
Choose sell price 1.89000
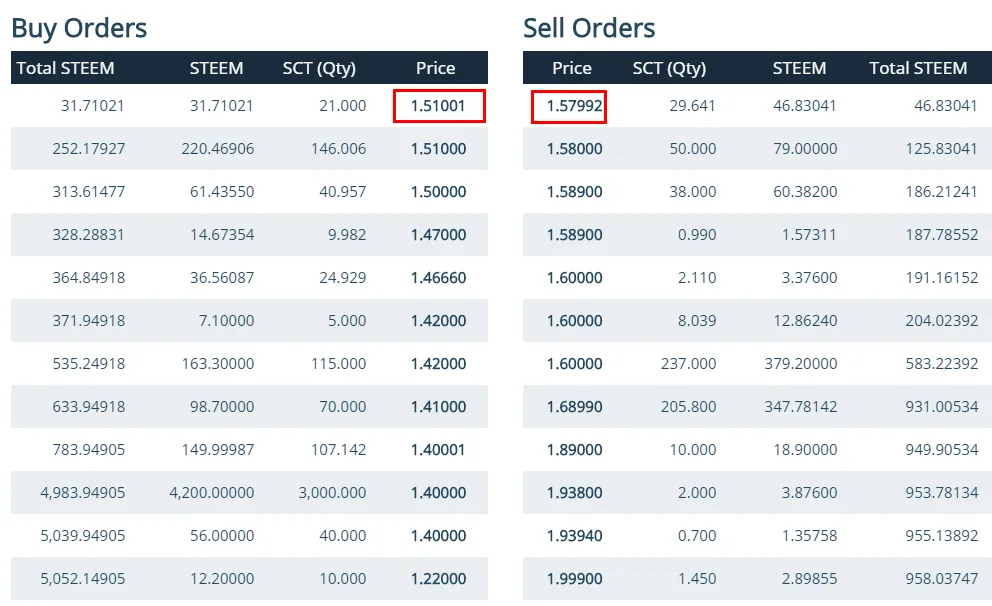tap(574, 450)
